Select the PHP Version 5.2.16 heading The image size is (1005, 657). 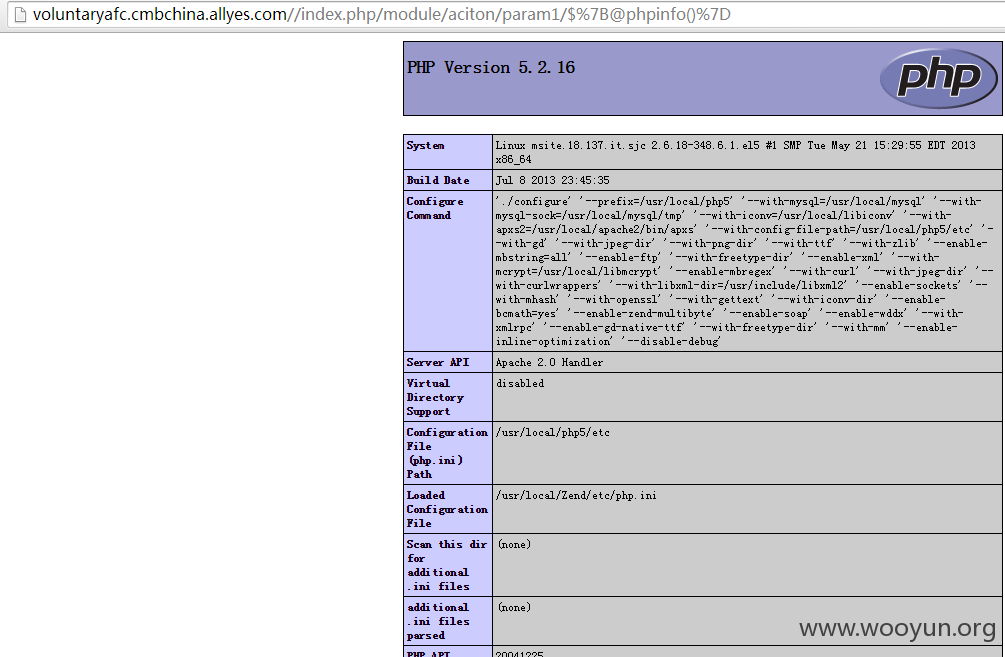(x=491, y=67)
